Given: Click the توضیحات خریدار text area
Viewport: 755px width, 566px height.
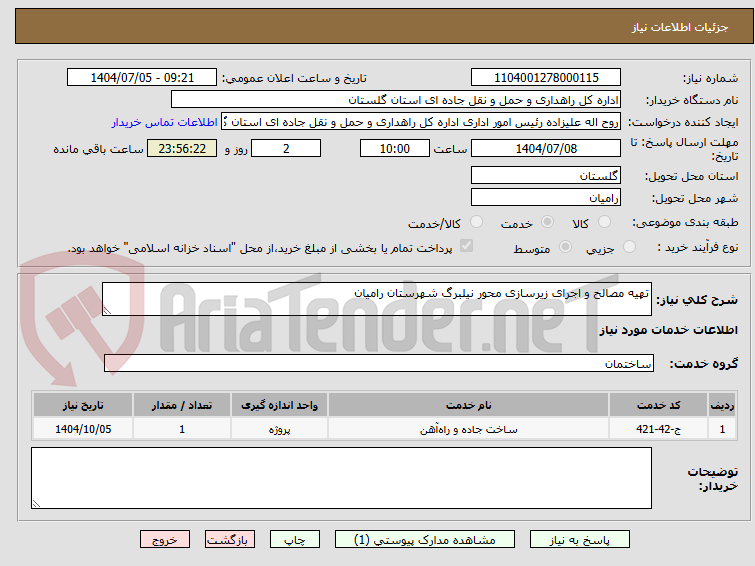Looking at the screenshot, I should [341, 478].
